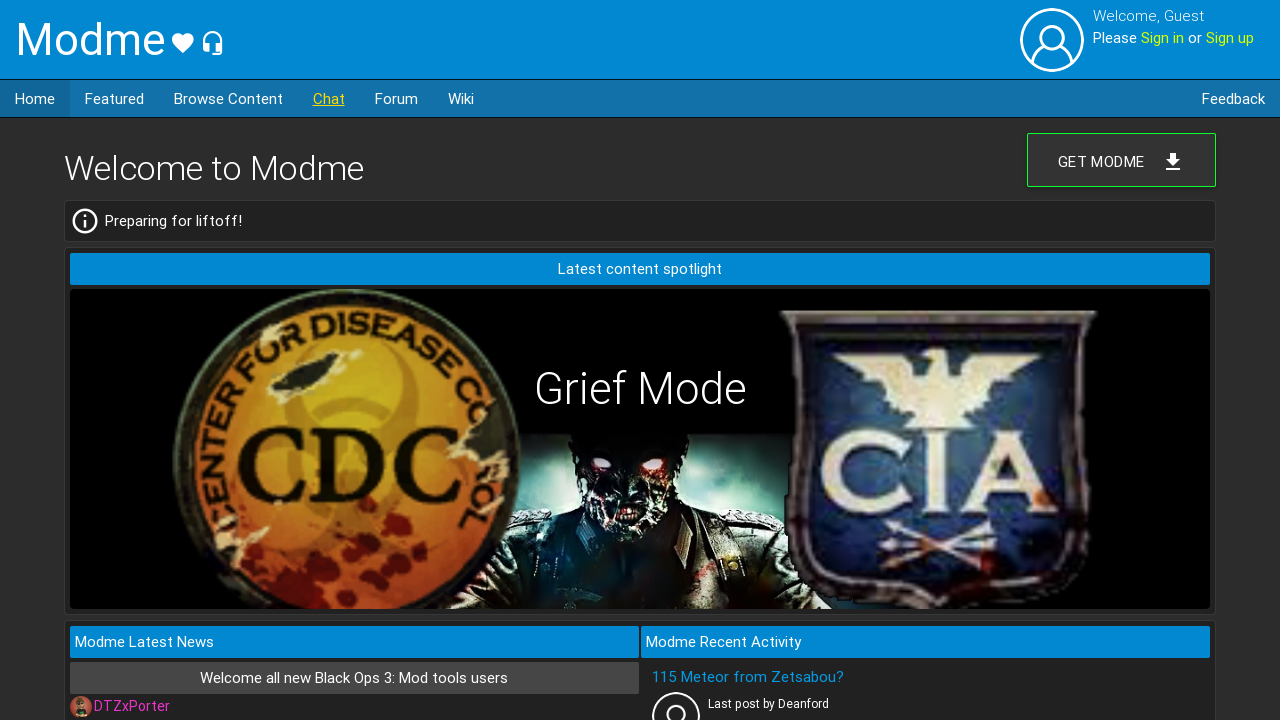1280x720 pixels.
Task: Open the guest user avatar icon
Action: (x=1052, y=40)
